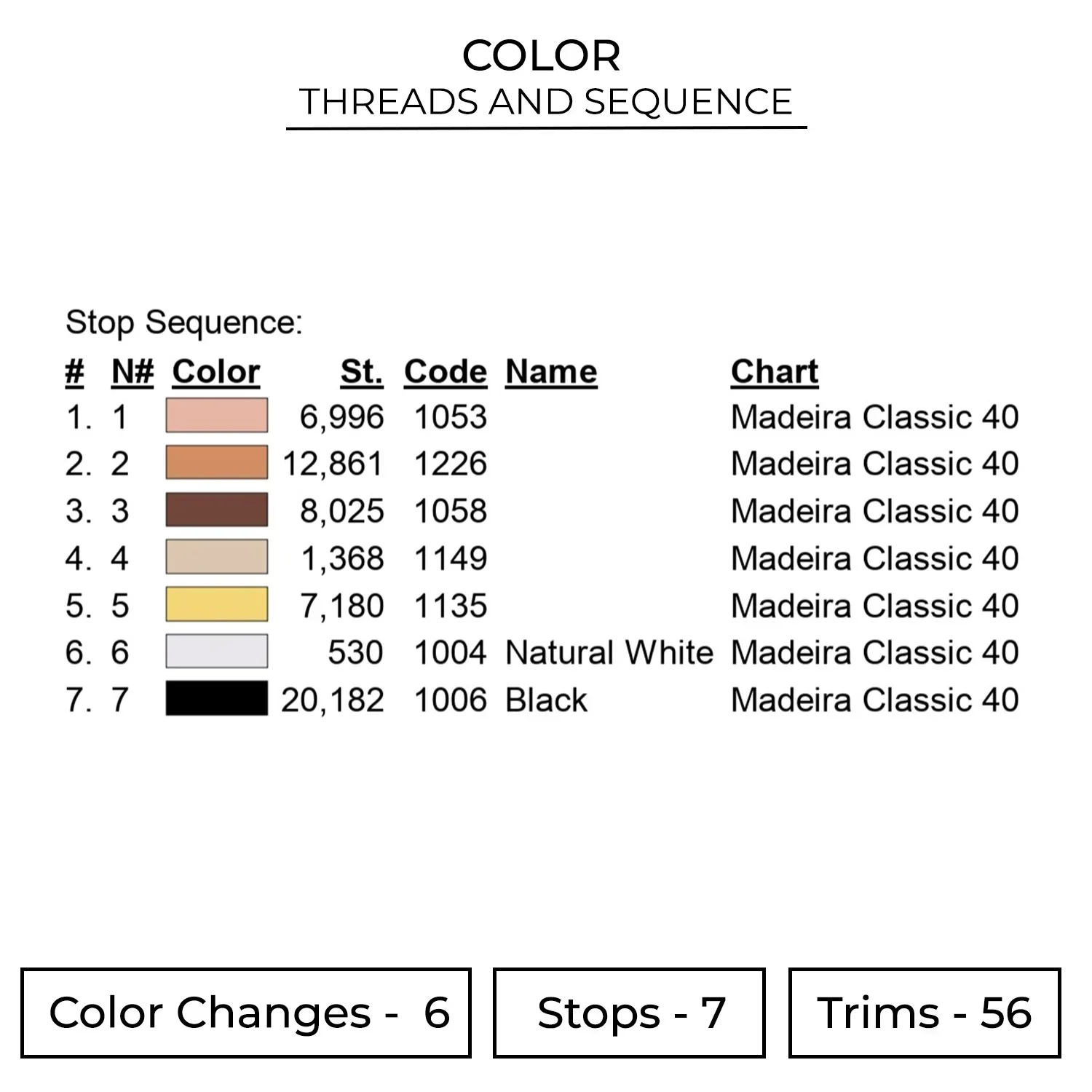The width and height of the screenshot is (1092, 1092).
Task: Select the Black color swatch
Action: click(216, 699)
